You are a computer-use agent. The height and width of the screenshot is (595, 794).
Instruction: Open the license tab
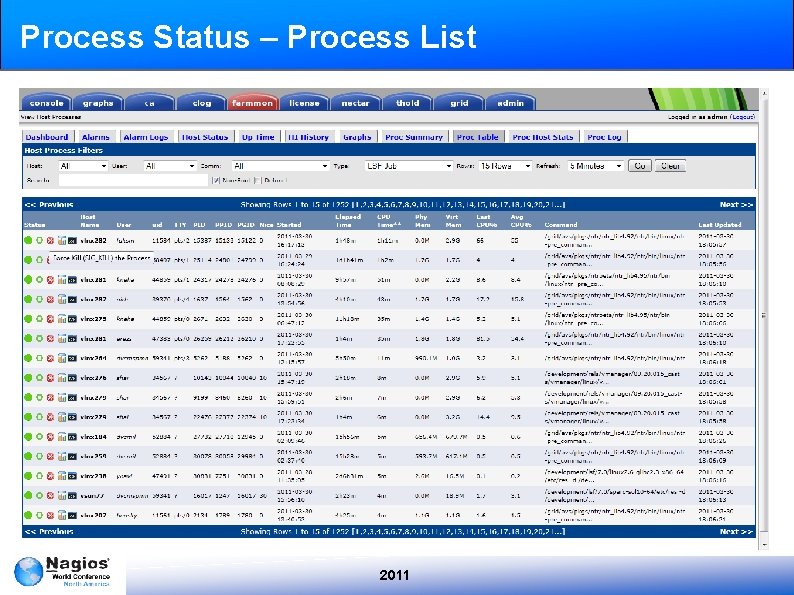[x=304, y=103]
